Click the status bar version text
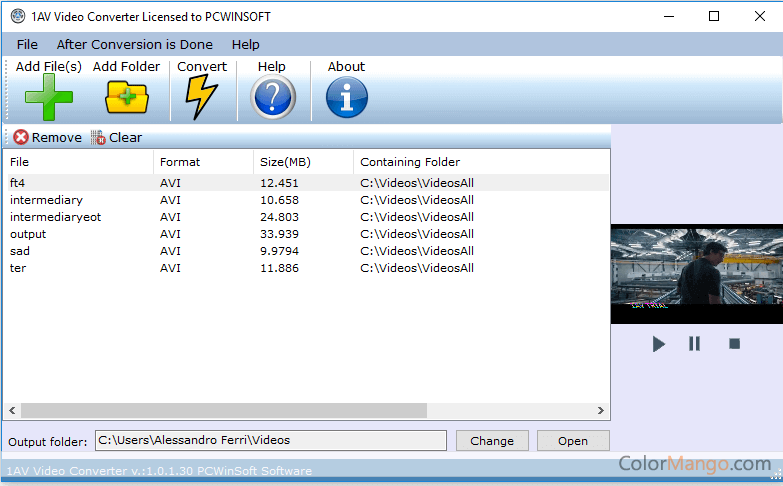This screenshot has height=486, width=783. [159, 471]
